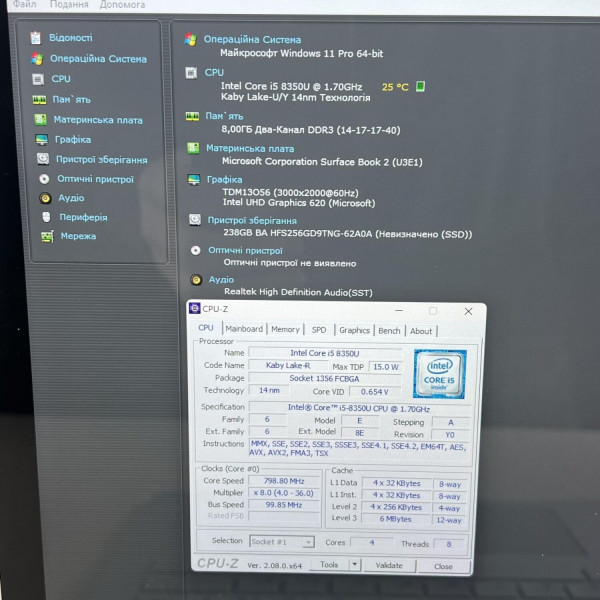Viewport: 600px width, 600px height.
Task: Click the Windows flag icon in summary panel
Action: click(x=190, y=39)
